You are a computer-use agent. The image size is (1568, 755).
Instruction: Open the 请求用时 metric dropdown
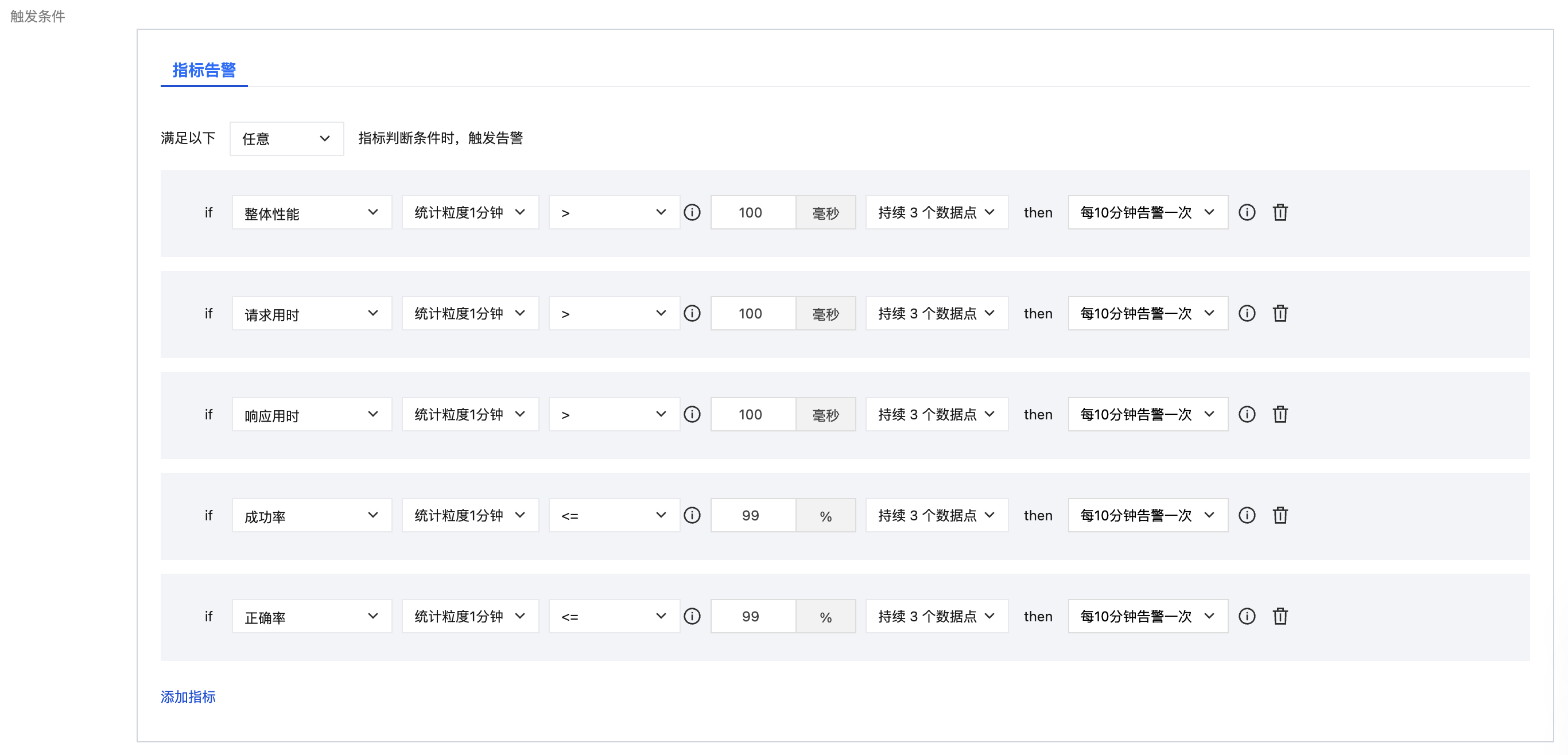coord(312,313)
